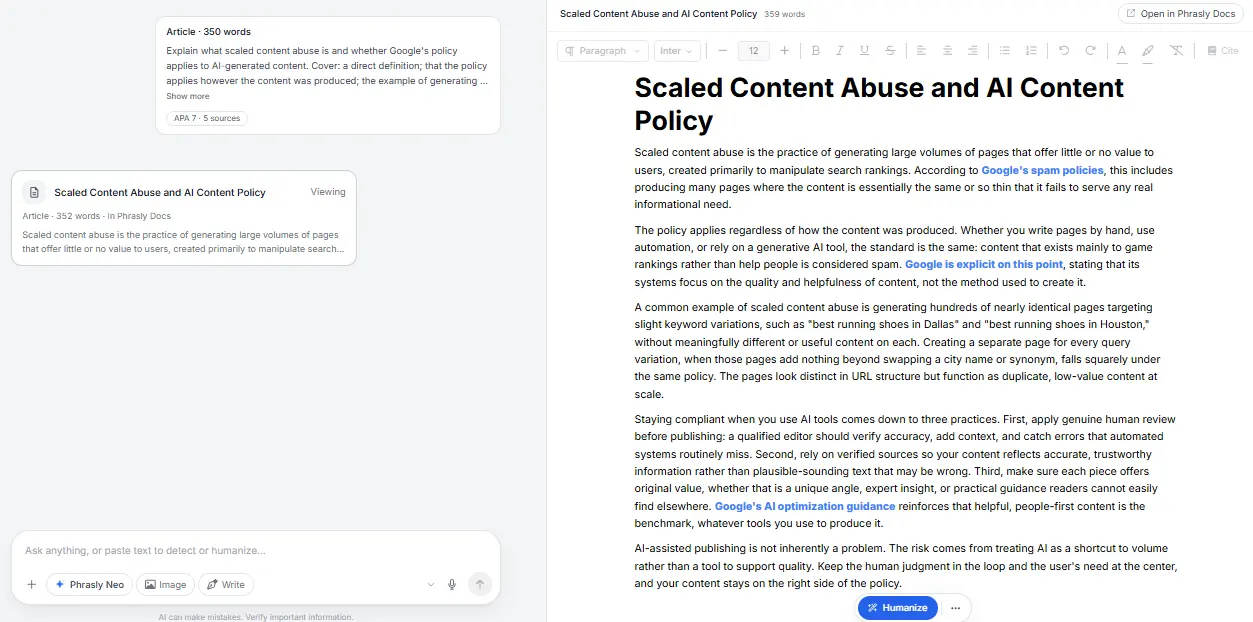Center align the text
Screen dimensions: 1253x622
point(947,51)
